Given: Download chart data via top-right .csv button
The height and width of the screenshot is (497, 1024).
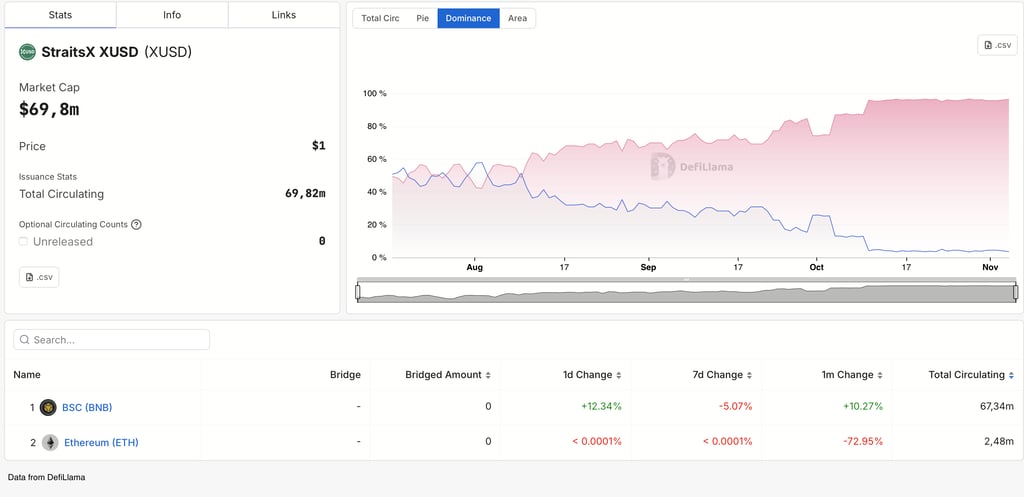Looking at the screenshot, I should point(997,45).
